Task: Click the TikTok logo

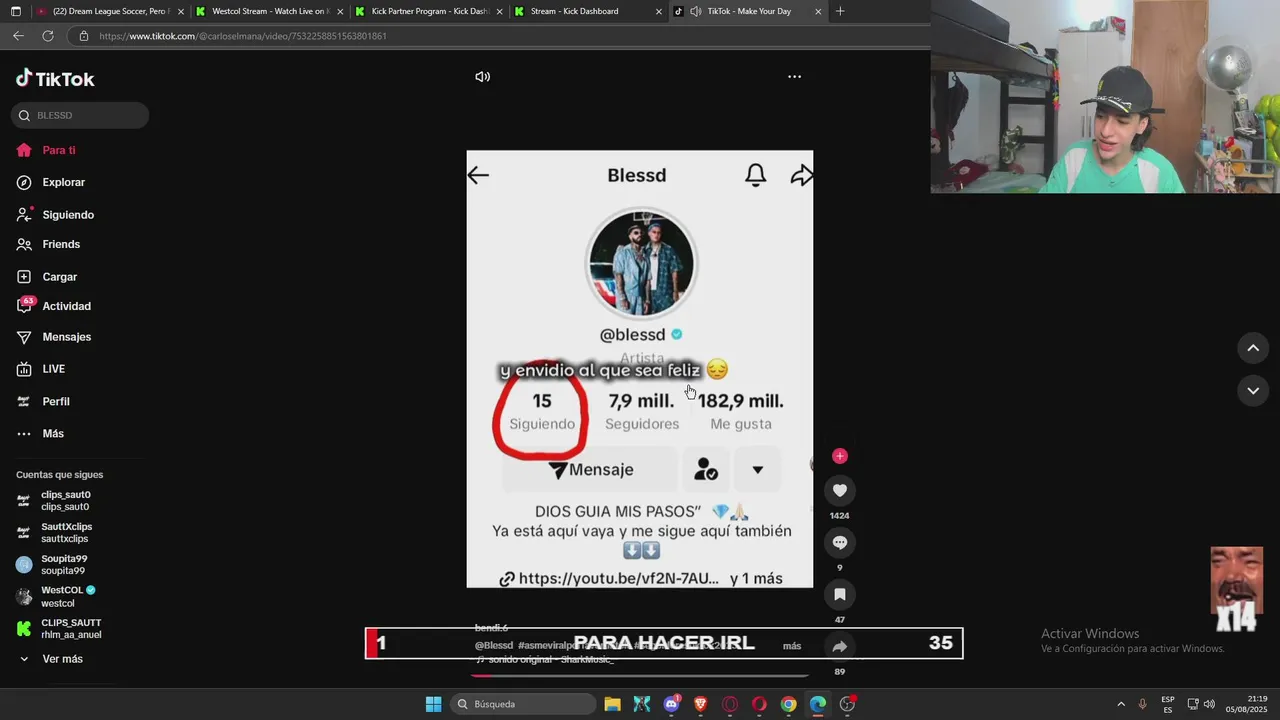Action: (55, 79)
